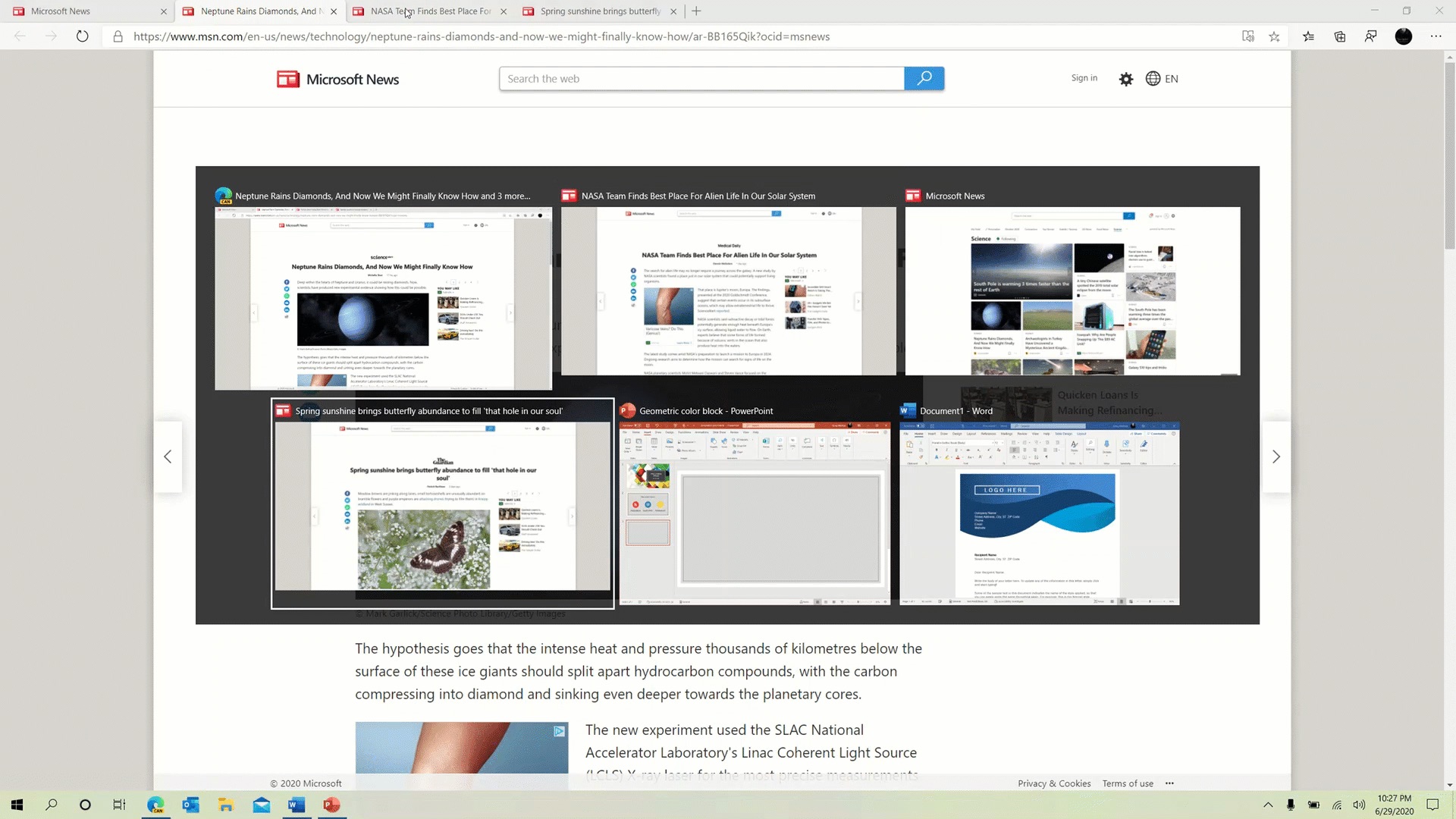Select Geometric color block PowerPoint thumbnail
1456x819 pixels.
coord(755,512)
